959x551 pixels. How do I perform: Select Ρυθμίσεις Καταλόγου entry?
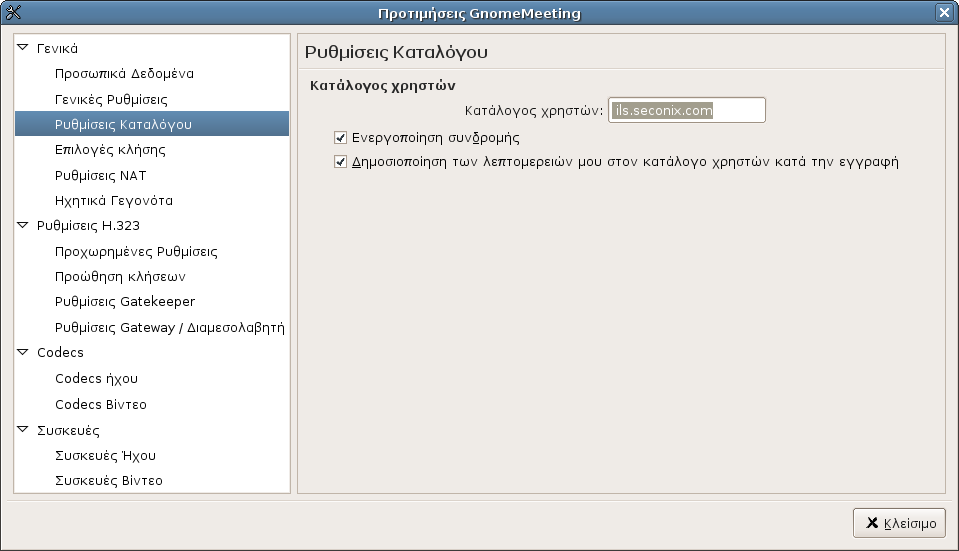(152, 124)
